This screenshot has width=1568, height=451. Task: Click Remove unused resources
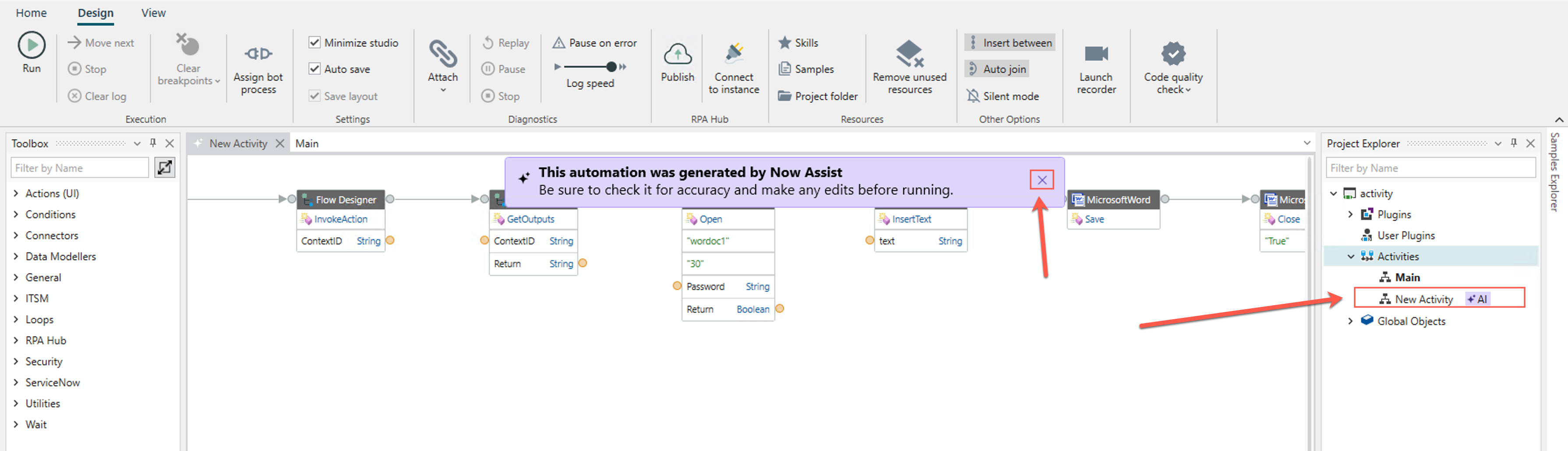(x=909, y=67)
